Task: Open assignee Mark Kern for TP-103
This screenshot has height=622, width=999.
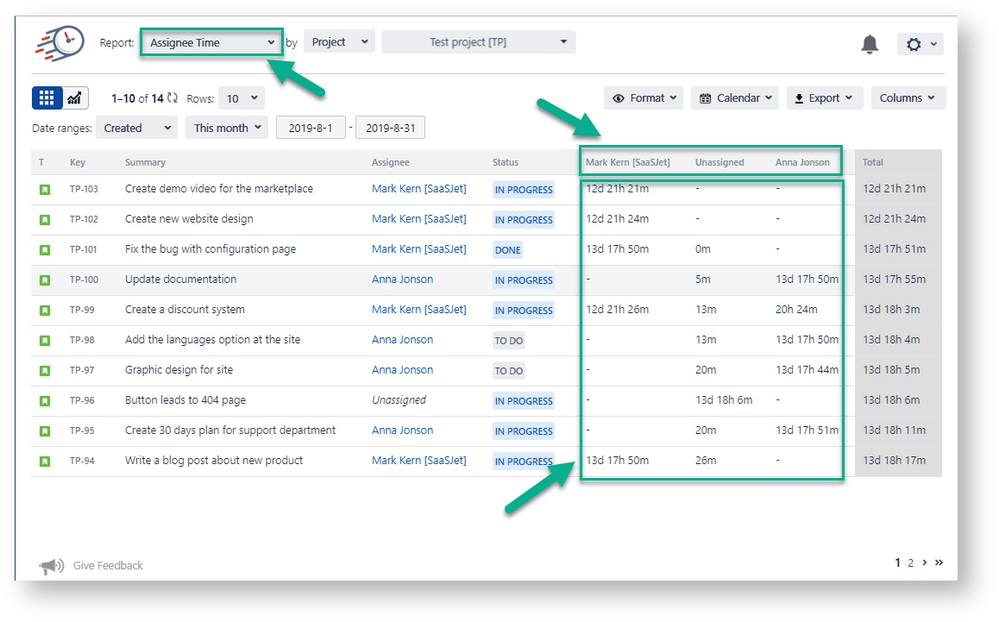Action: click(x=419, y=189)
